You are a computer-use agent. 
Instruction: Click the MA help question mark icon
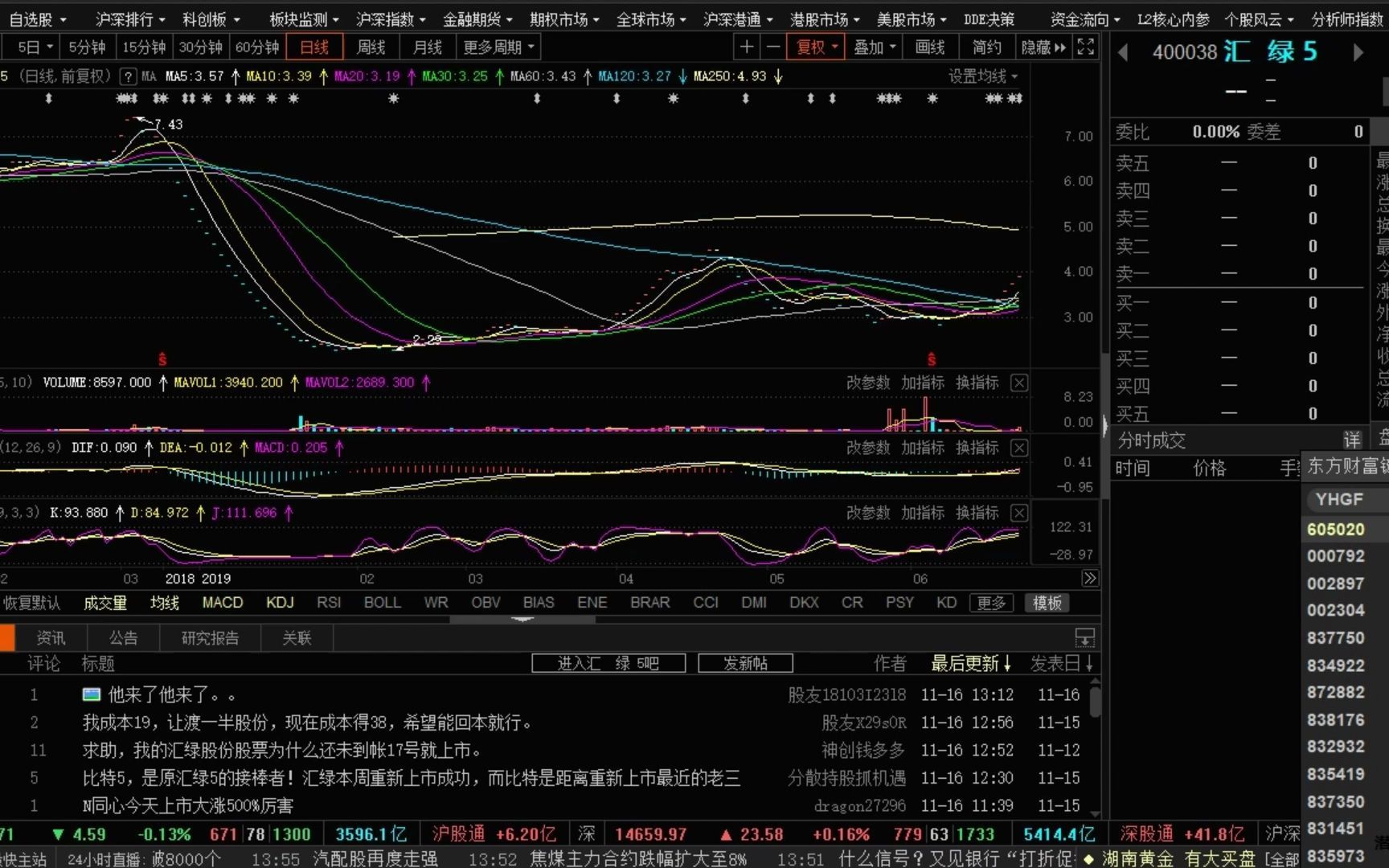(127, 76)
